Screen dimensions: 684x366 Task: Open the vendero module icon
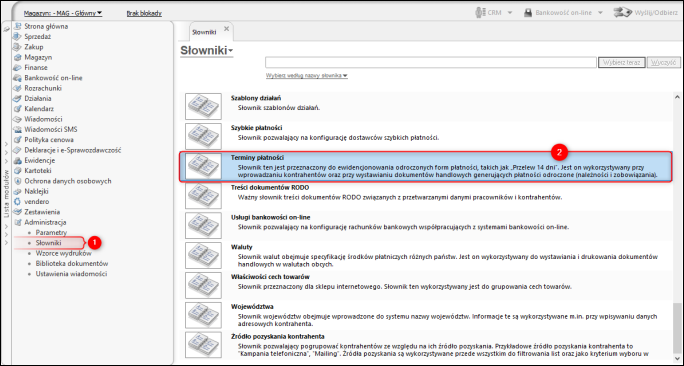17,202
